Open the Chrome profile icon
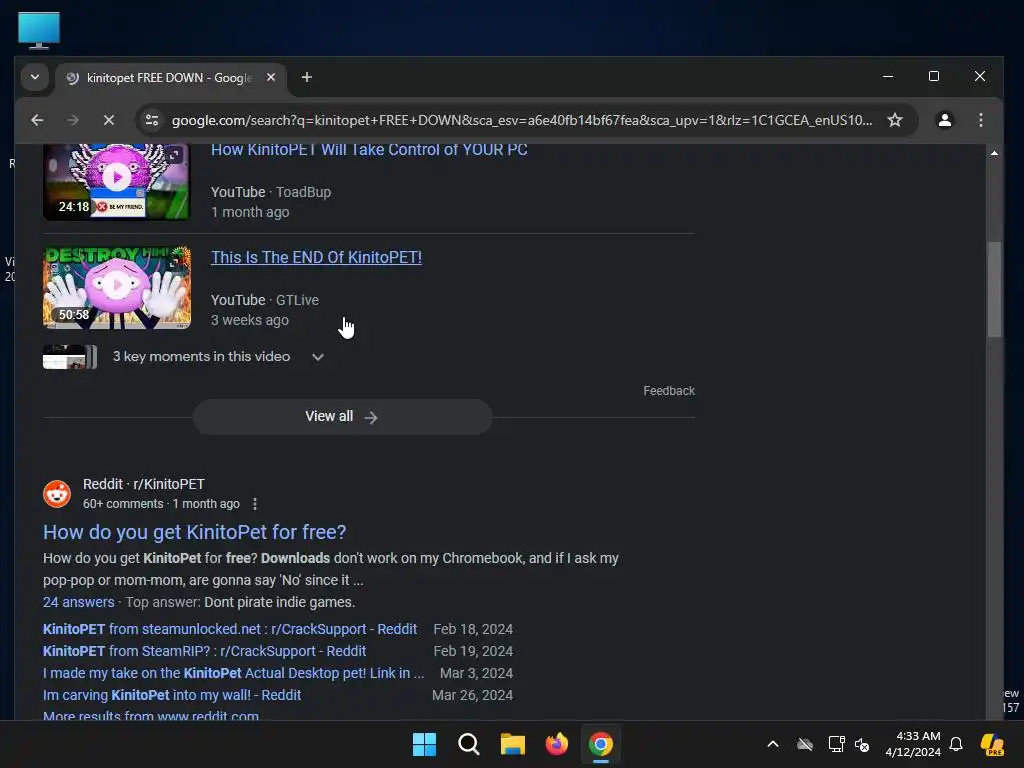1024x768 pixels. click(944, 120)
